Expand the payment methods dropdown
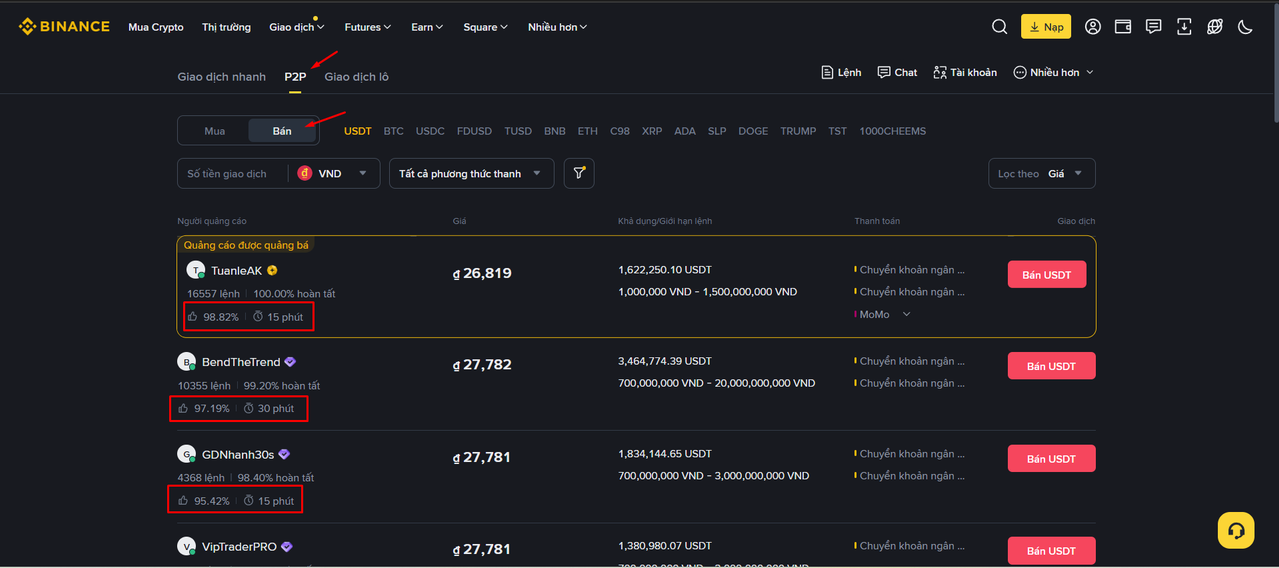 tap(471, 173)
